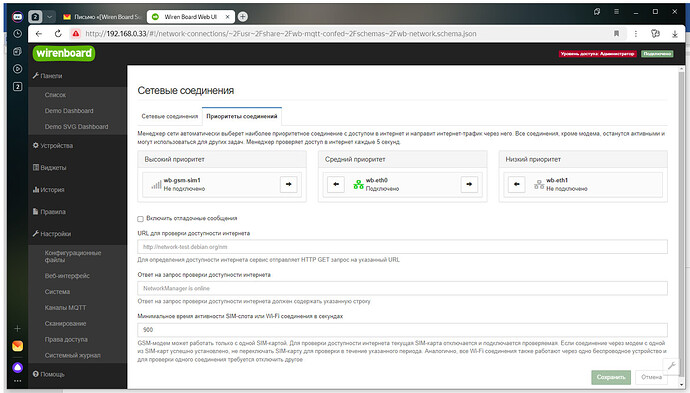Open Устройства in sidebar
Image resolution: width=690 pixels, height=393 pixels.
(53, 146)
